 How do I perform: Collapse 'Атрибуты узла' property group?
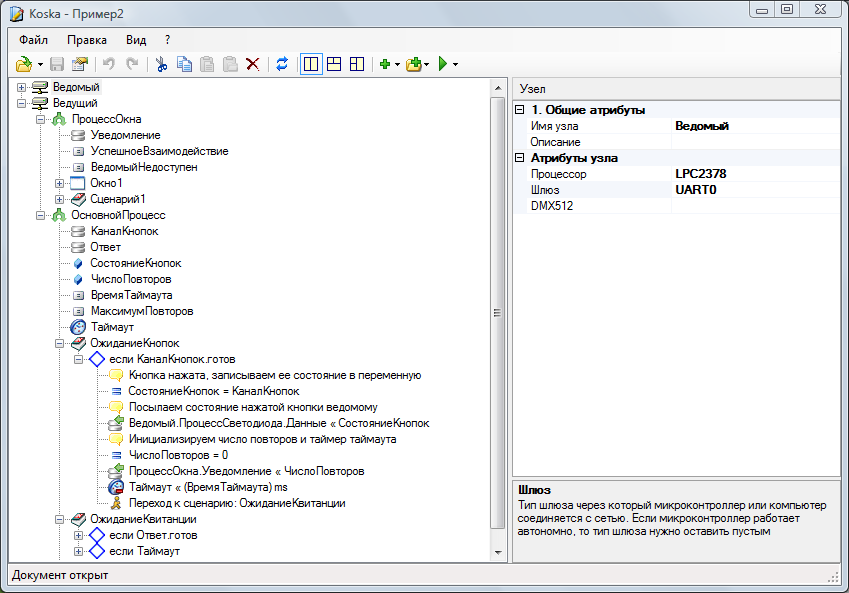(520, 158)
